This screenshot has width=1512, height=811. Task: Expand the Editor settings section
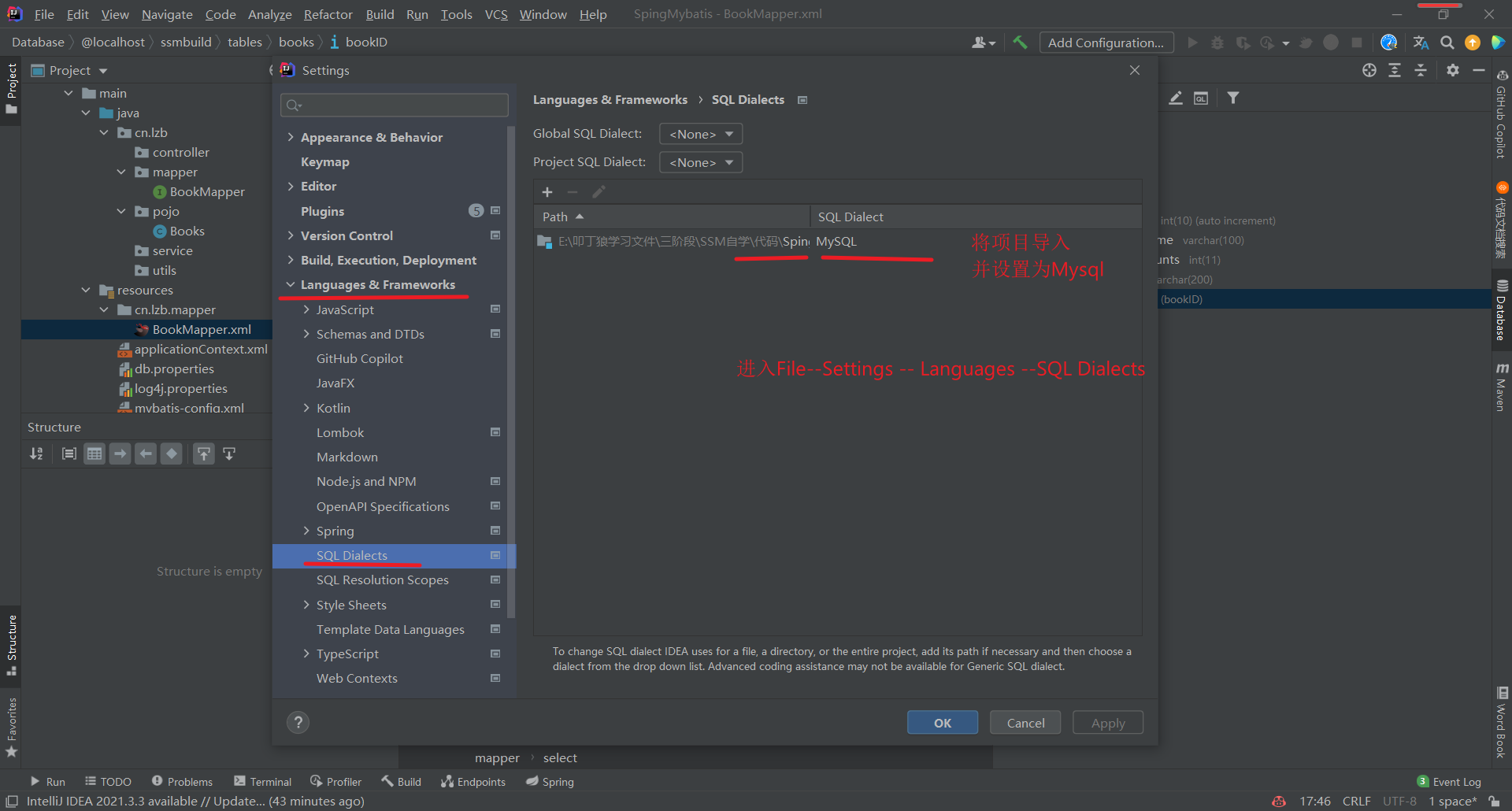click(291, 186)
